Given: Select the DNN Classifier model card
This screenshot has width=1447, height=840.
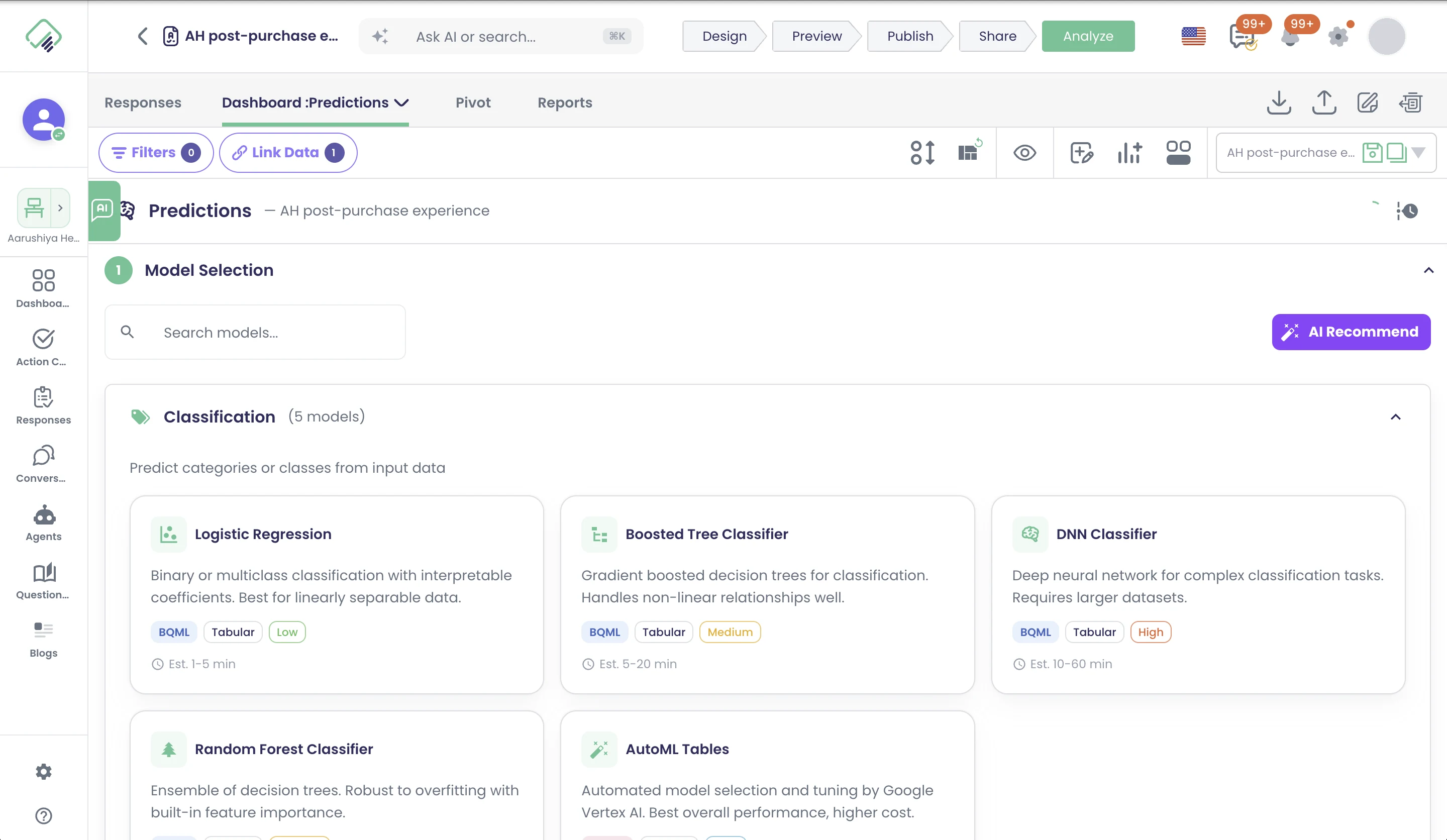Looking at the screenshot, I should (x=1198, y=595).
